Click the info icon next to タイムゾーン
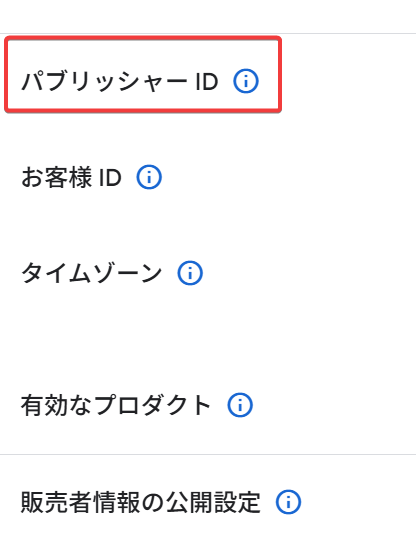 click(x=190, y=273)
